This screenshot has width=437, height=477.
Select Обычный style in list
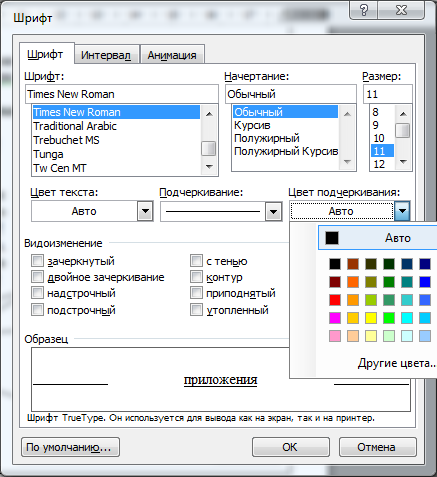coord(285,112)
